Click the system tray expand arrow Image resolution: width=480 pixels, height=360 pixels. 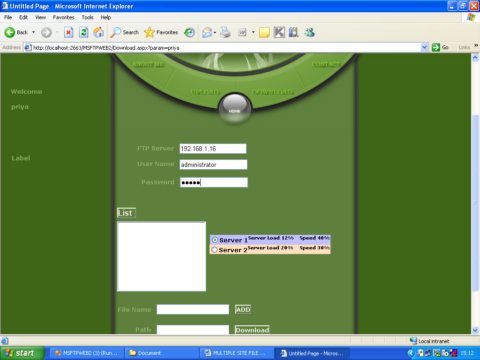(x=411, y=353)
